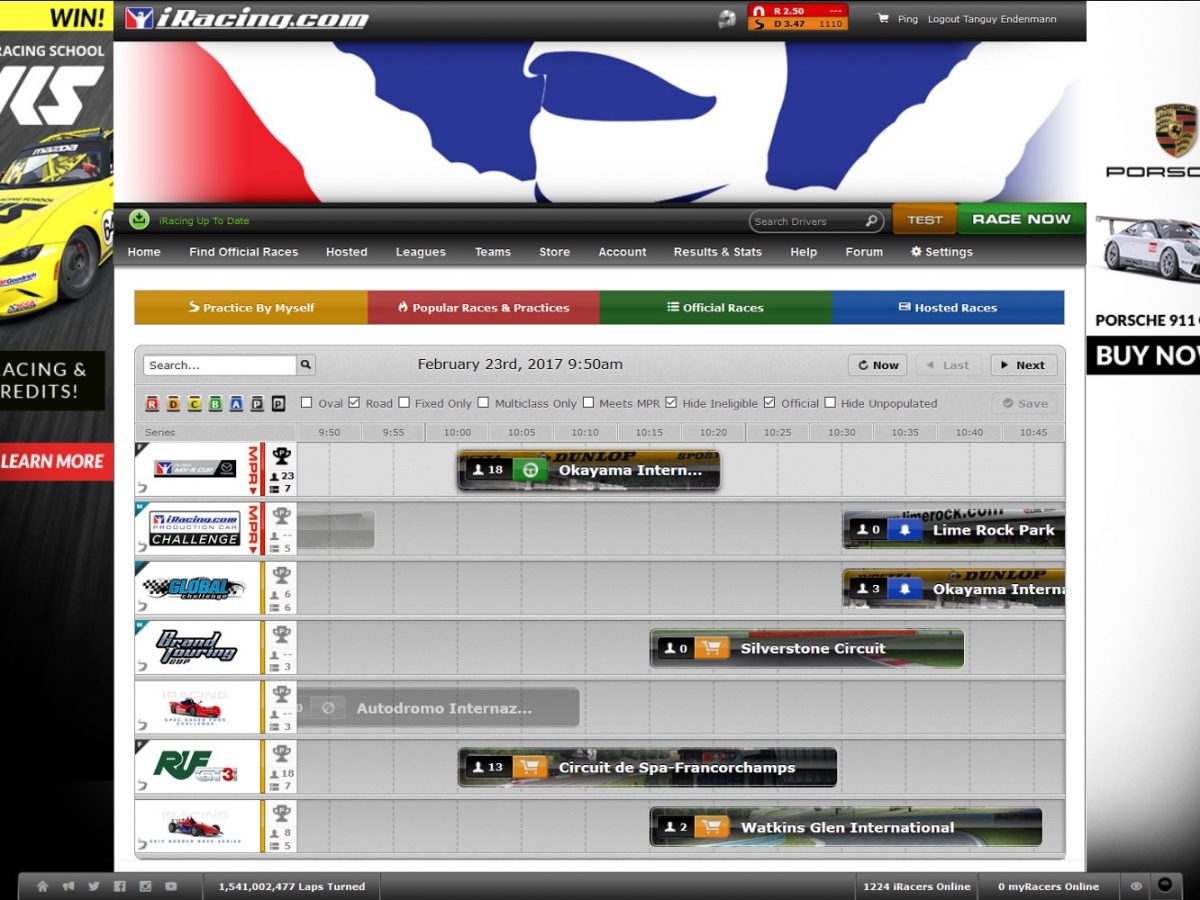Enable the Fixed Only checkbox
The width and height of the screenshot is (1200, 900).
pos(404,403)
